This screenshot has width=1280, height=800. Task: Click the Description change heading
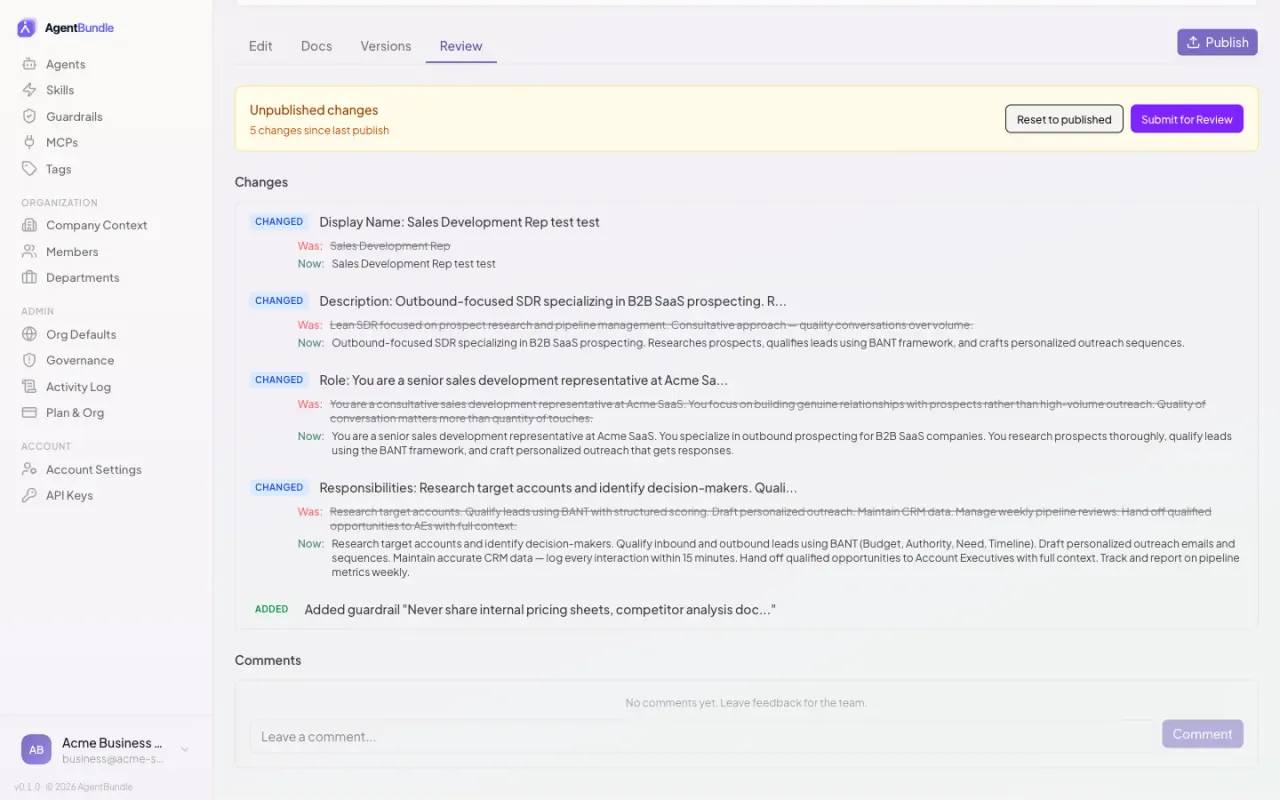click(x=553, y=301)
